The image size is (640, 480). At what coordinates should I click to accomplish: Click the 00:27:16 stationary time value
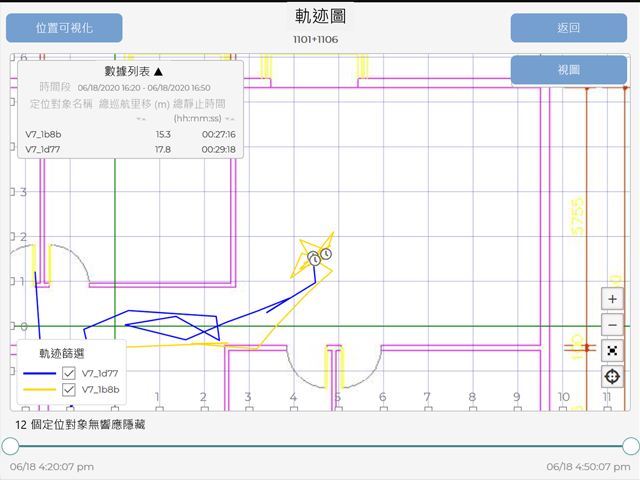[x=219, y=134]
